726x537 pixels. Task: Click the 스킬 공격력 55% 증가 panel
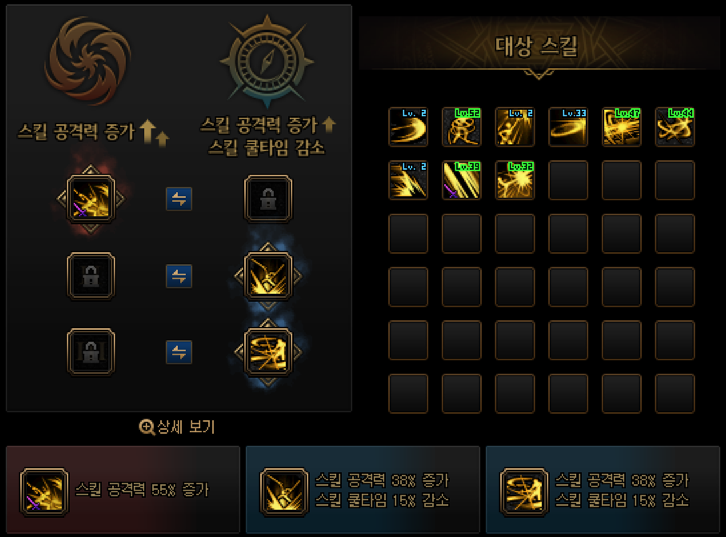pyautogui.click(x=123, y=489)
